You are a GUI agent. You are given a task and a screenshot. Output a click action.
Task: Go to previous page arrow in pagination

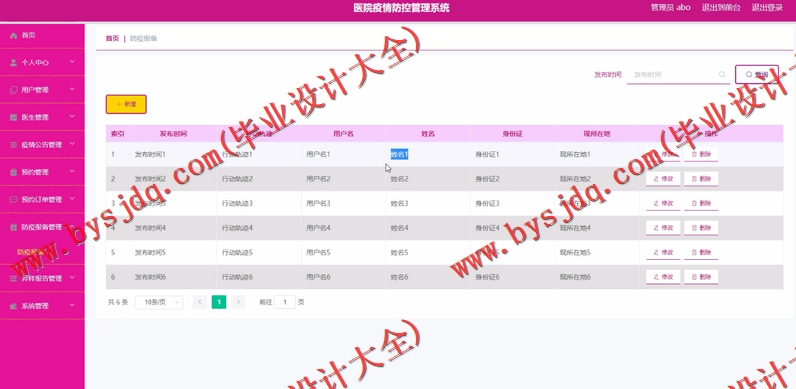(200, 302)
